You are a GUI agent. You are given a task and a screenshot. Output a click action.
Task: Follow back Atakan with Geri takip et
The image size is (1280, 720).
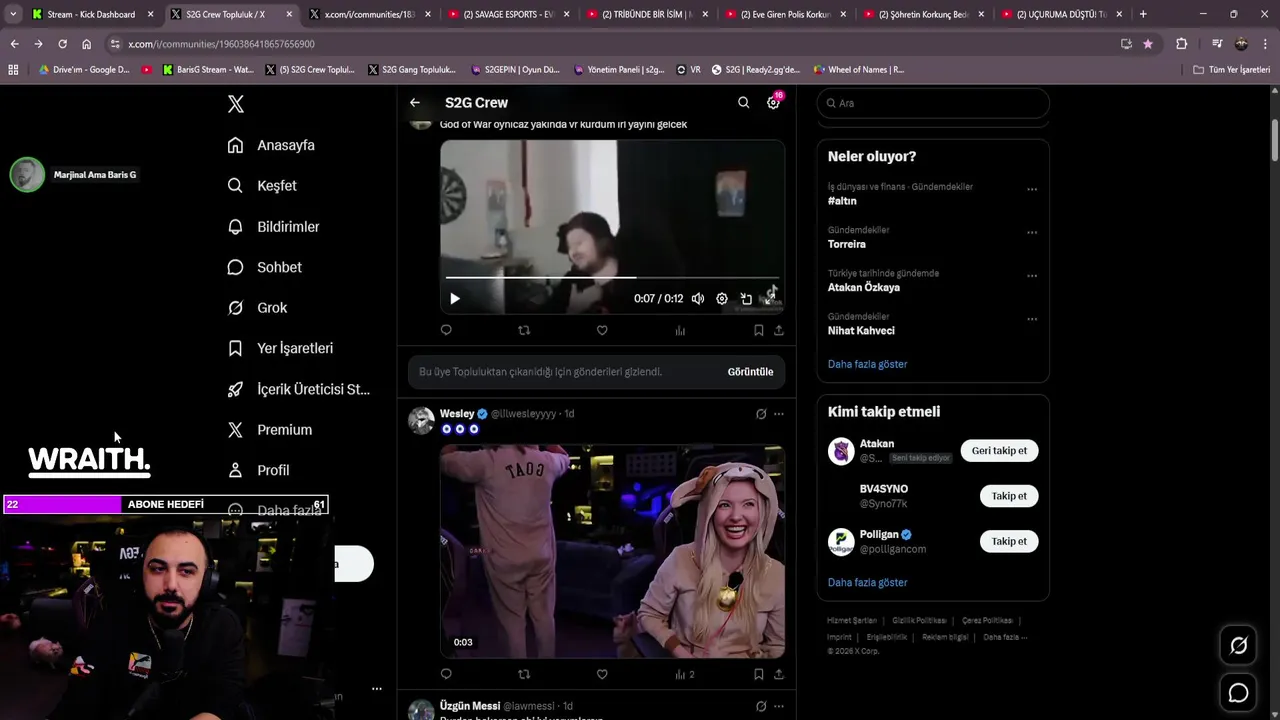click(999, 451)
